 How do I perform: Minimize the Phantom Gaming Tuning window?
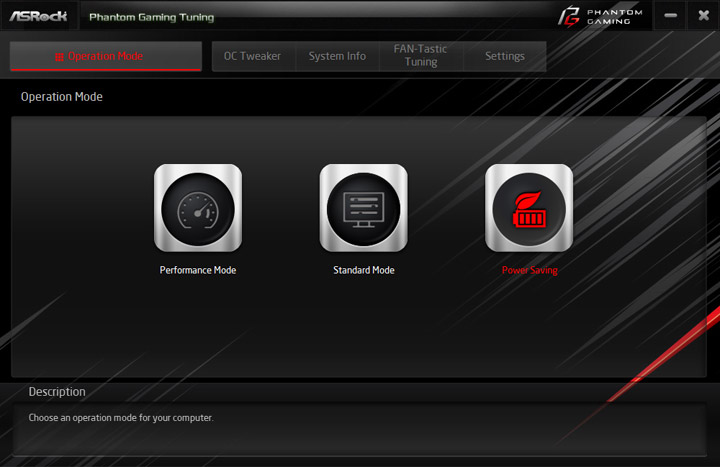pyautogui.click(x=670, y=16)
